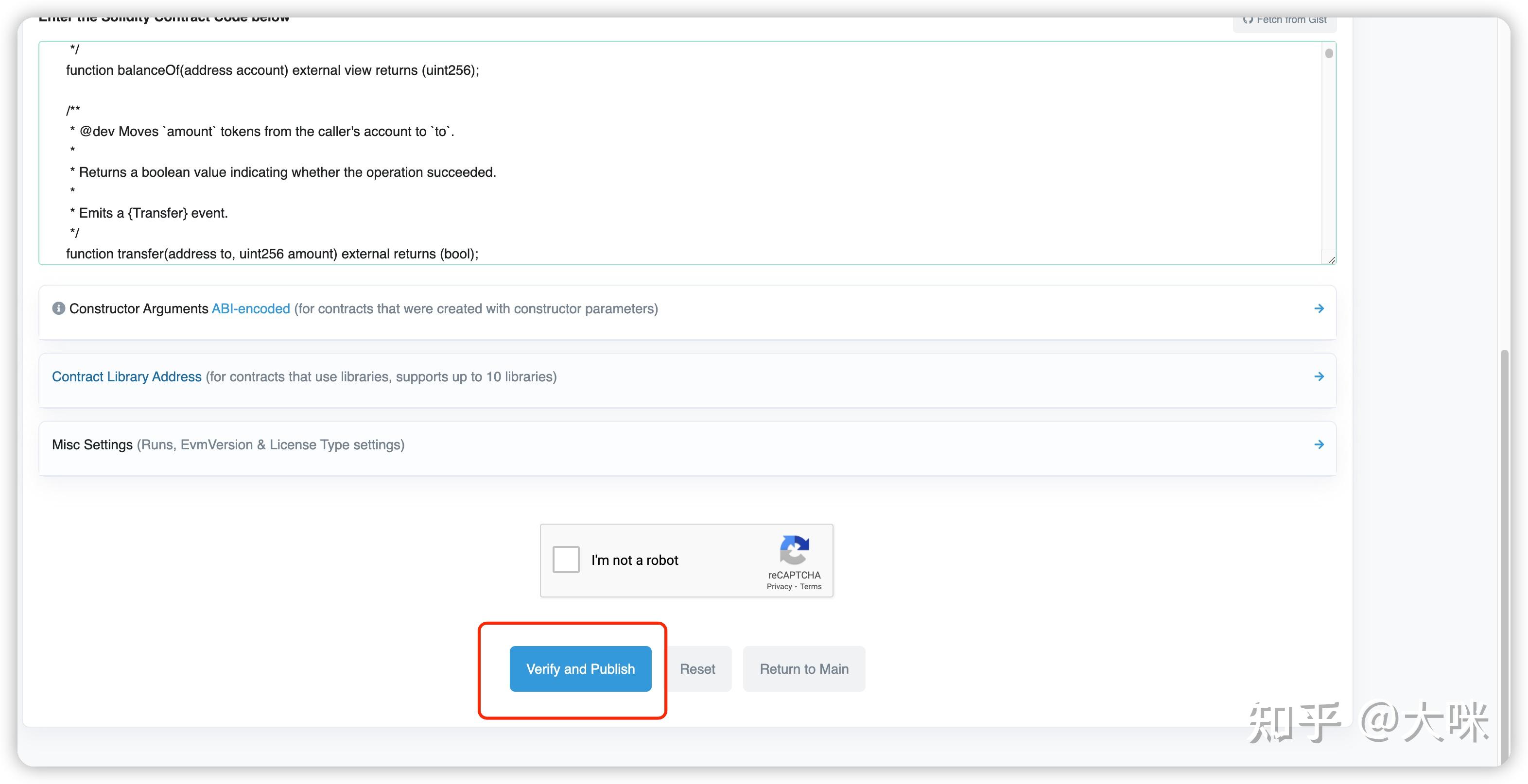
Task: Open reCAPTCHA Terms link
Action: click(x=810, y=586)
